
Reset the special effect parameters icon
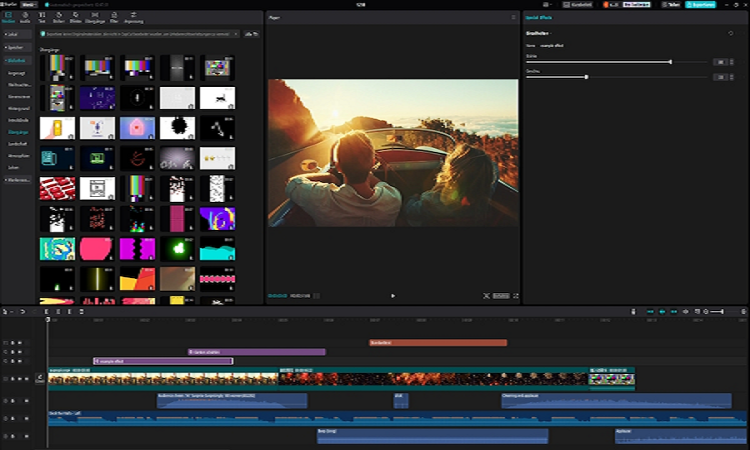[x=731, y=33]
